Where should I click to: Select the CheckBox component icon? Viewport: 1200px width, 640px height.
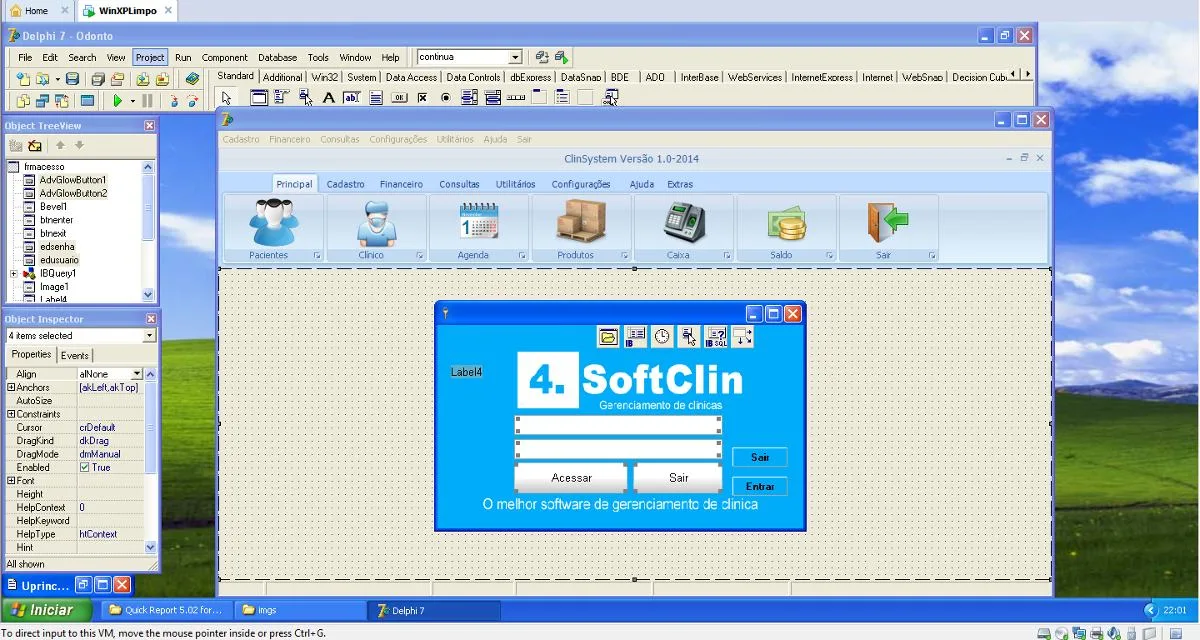point(422,98)
